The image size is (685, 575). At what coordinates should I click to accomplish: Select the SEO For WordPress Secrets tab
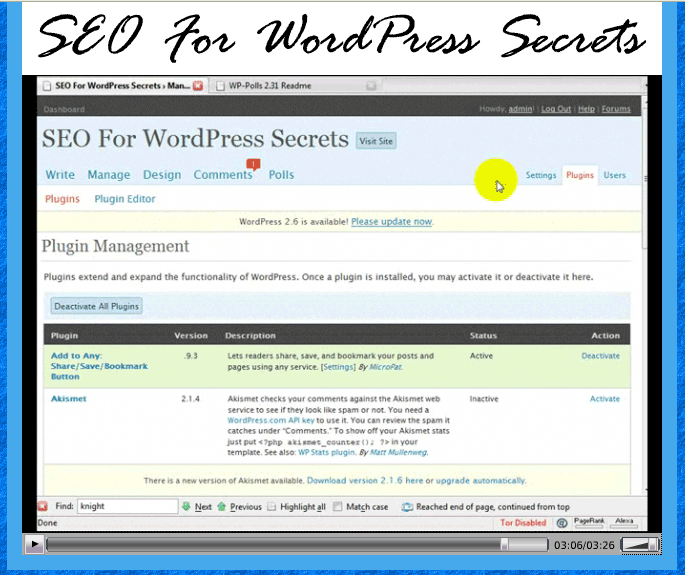point(122,86)
